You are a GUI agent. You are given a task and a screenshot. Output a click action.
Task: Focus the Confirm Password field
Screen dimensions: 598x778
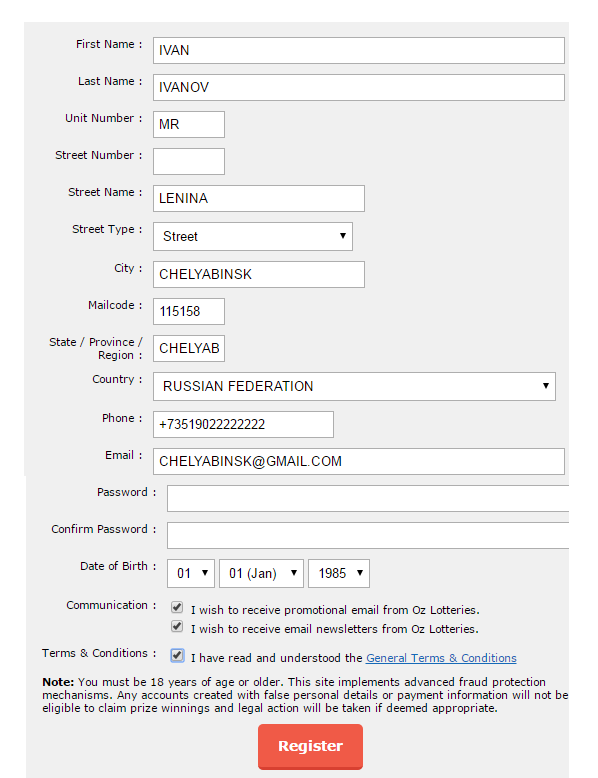click(368, 535)
